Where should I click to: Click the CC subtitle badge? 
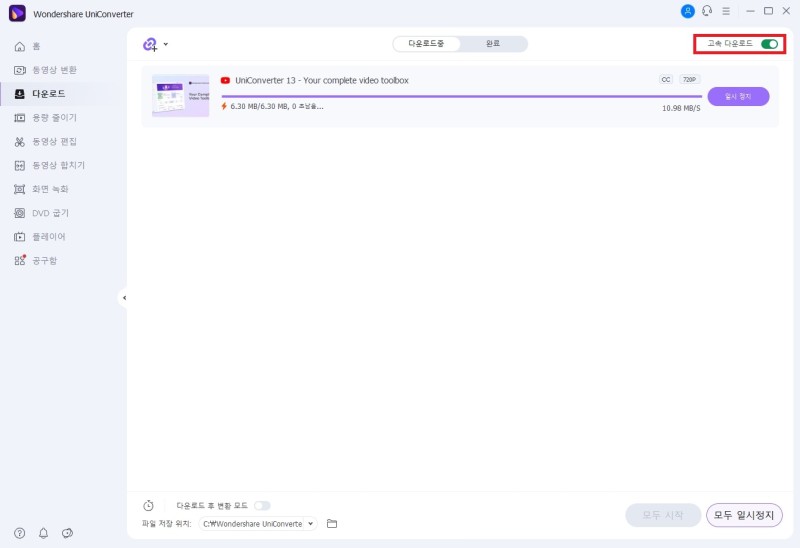coord(666,80)
